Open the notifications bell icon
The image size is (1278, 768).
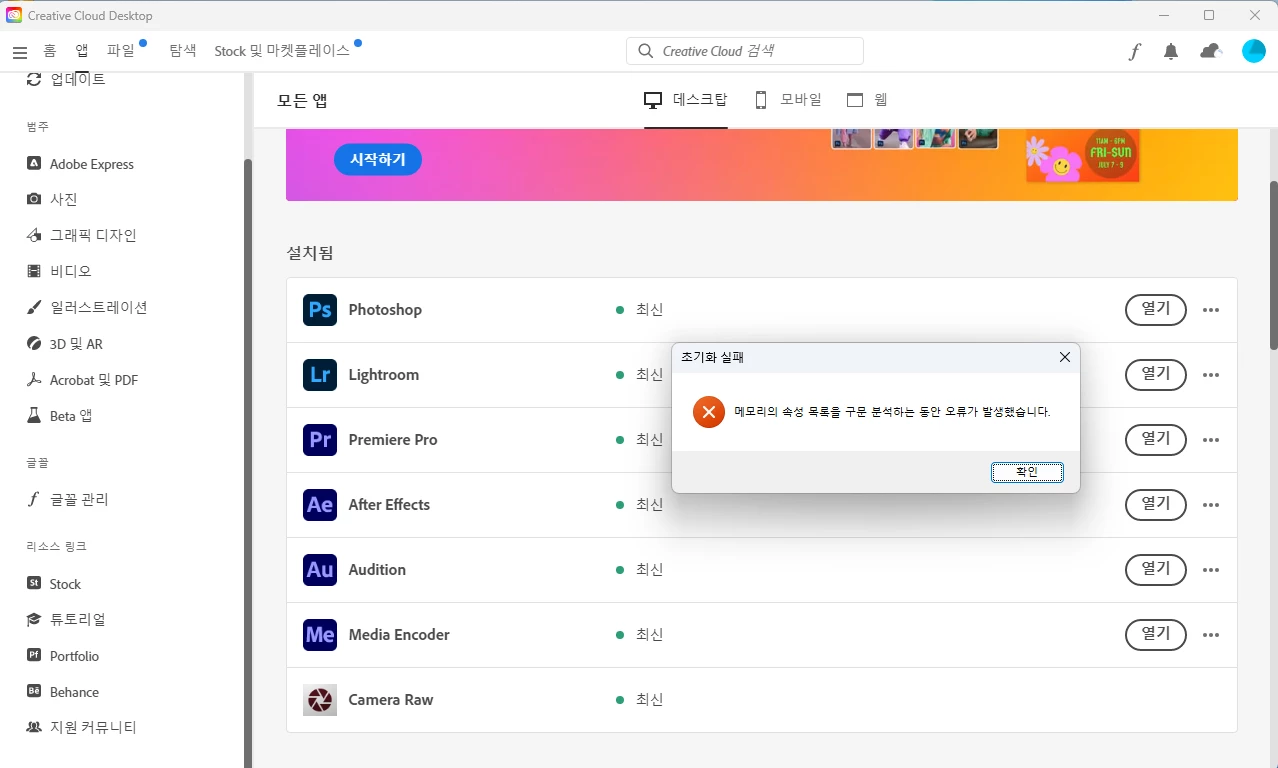pyautogui.click(x=1171, y=52)
